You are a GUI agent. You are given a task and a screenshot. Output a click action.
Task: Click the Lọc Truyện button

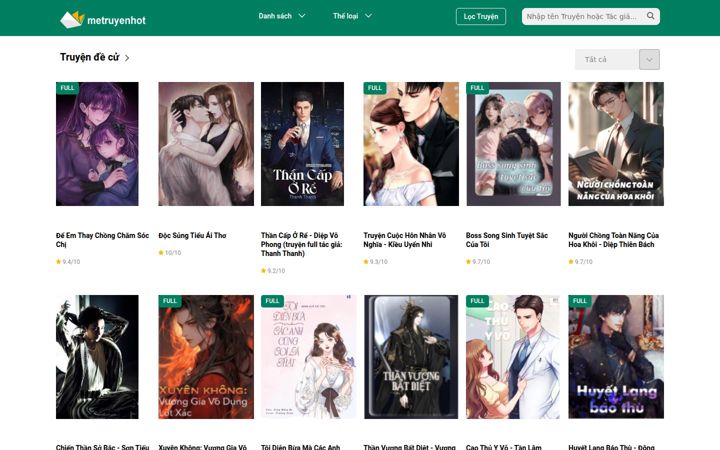pyautogui.click(x=481, y=17)
